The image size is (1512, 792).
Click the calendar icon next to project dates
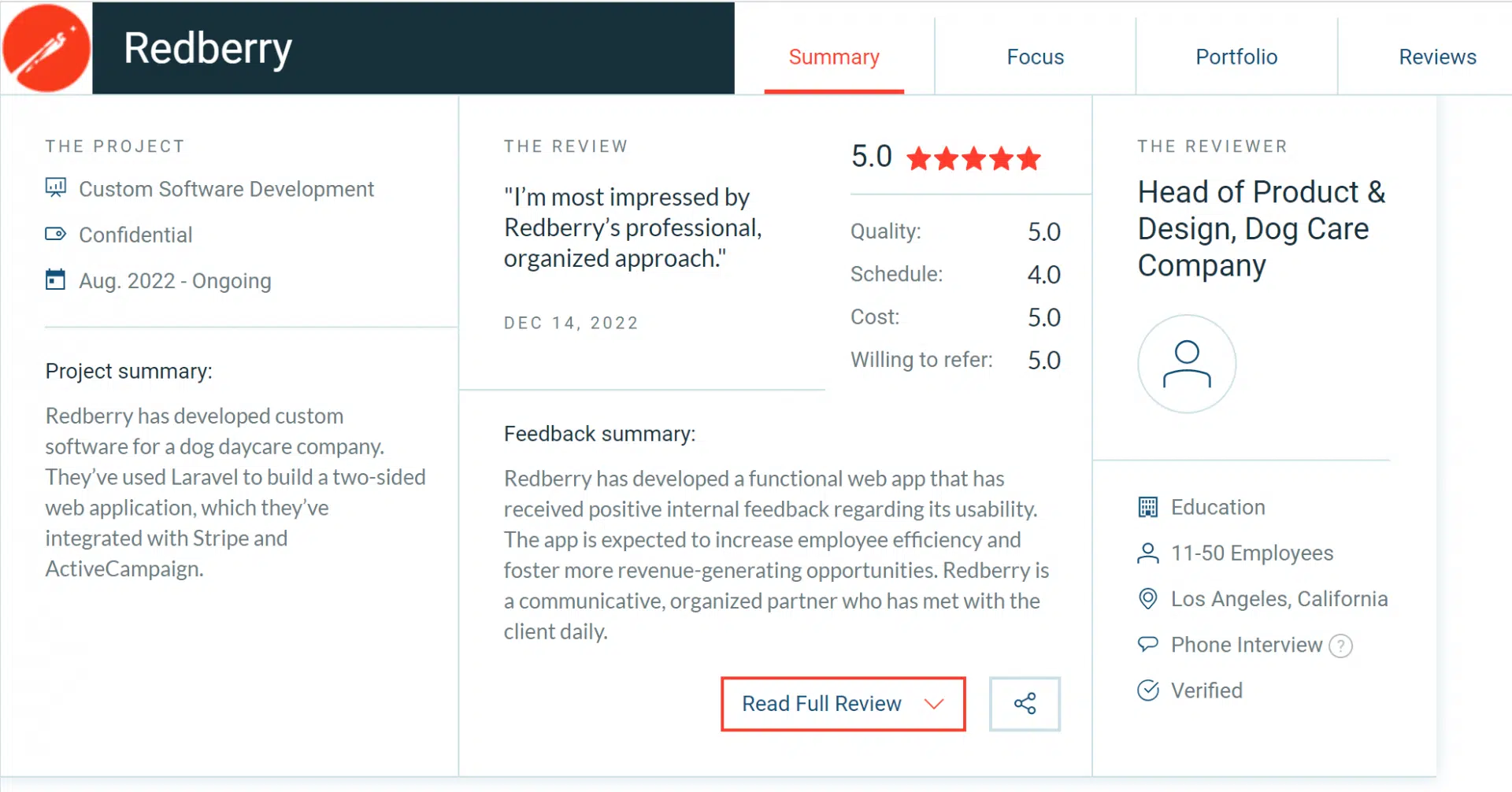click(55, 279)
